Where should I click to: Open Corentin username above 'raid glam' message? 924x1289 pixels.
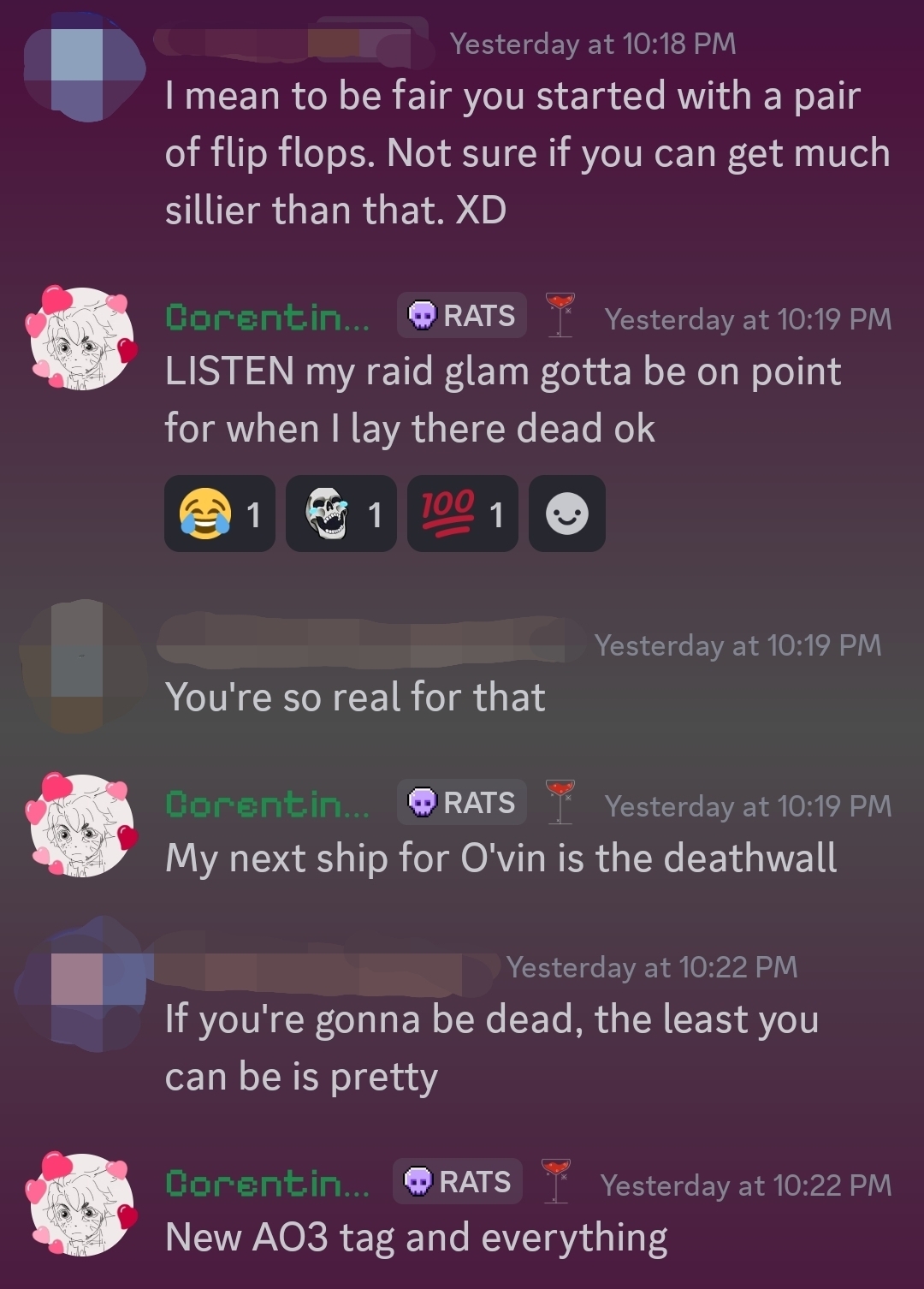pyautogui.click(x=268, y=318)
